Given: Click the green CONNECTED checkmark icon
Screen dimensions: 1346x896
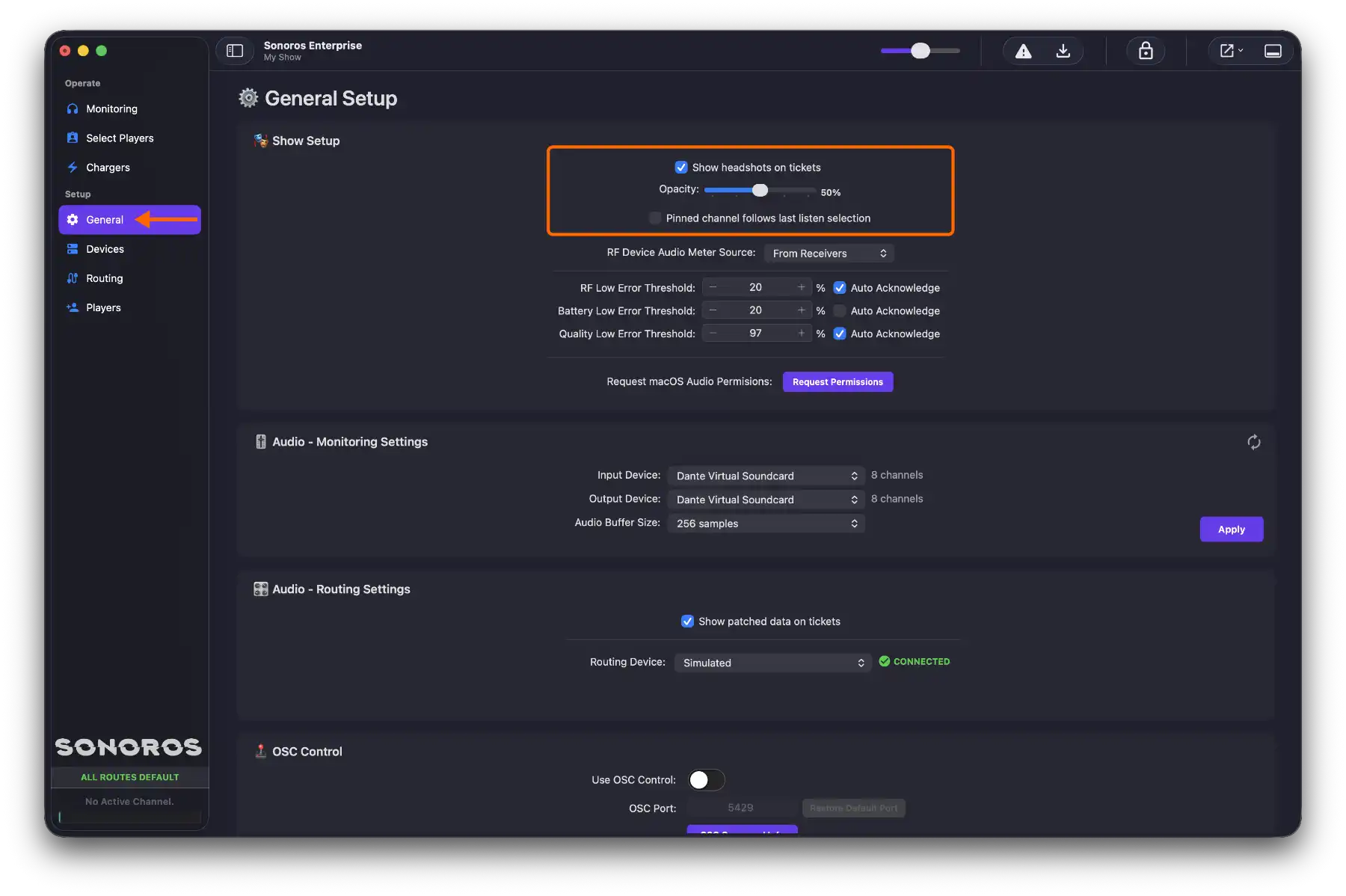Looking at the screenshot, I should (885, 661).
